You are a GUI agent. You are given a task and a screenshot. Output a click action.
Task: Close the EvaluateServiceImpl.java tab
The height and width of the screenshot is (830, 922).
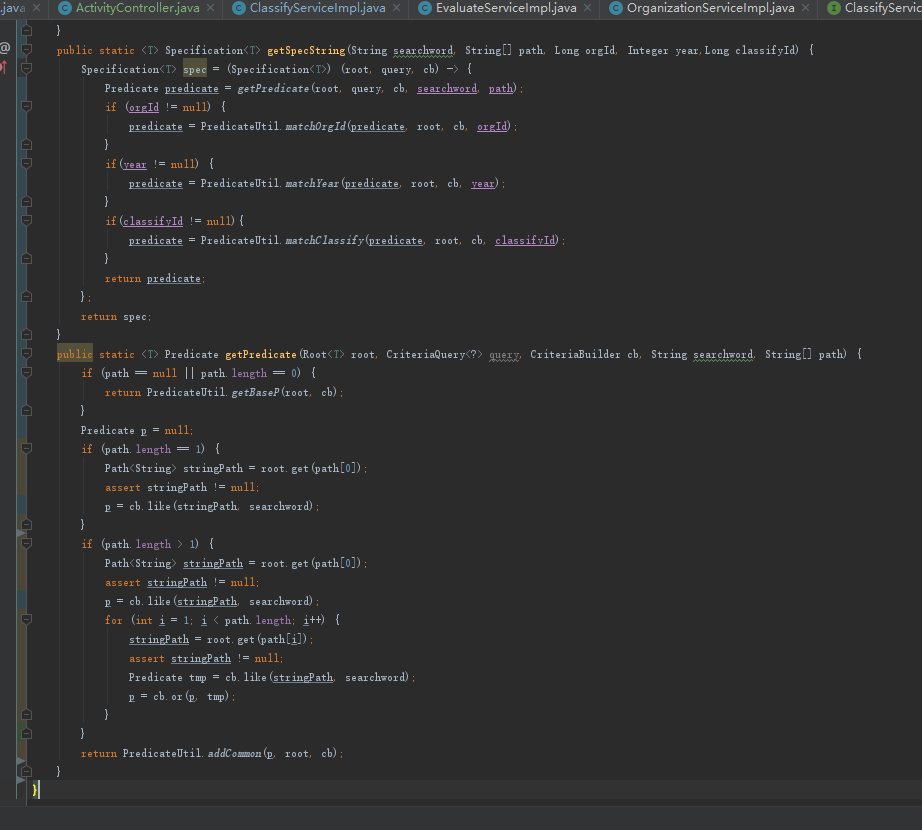(x=587, y=8)
